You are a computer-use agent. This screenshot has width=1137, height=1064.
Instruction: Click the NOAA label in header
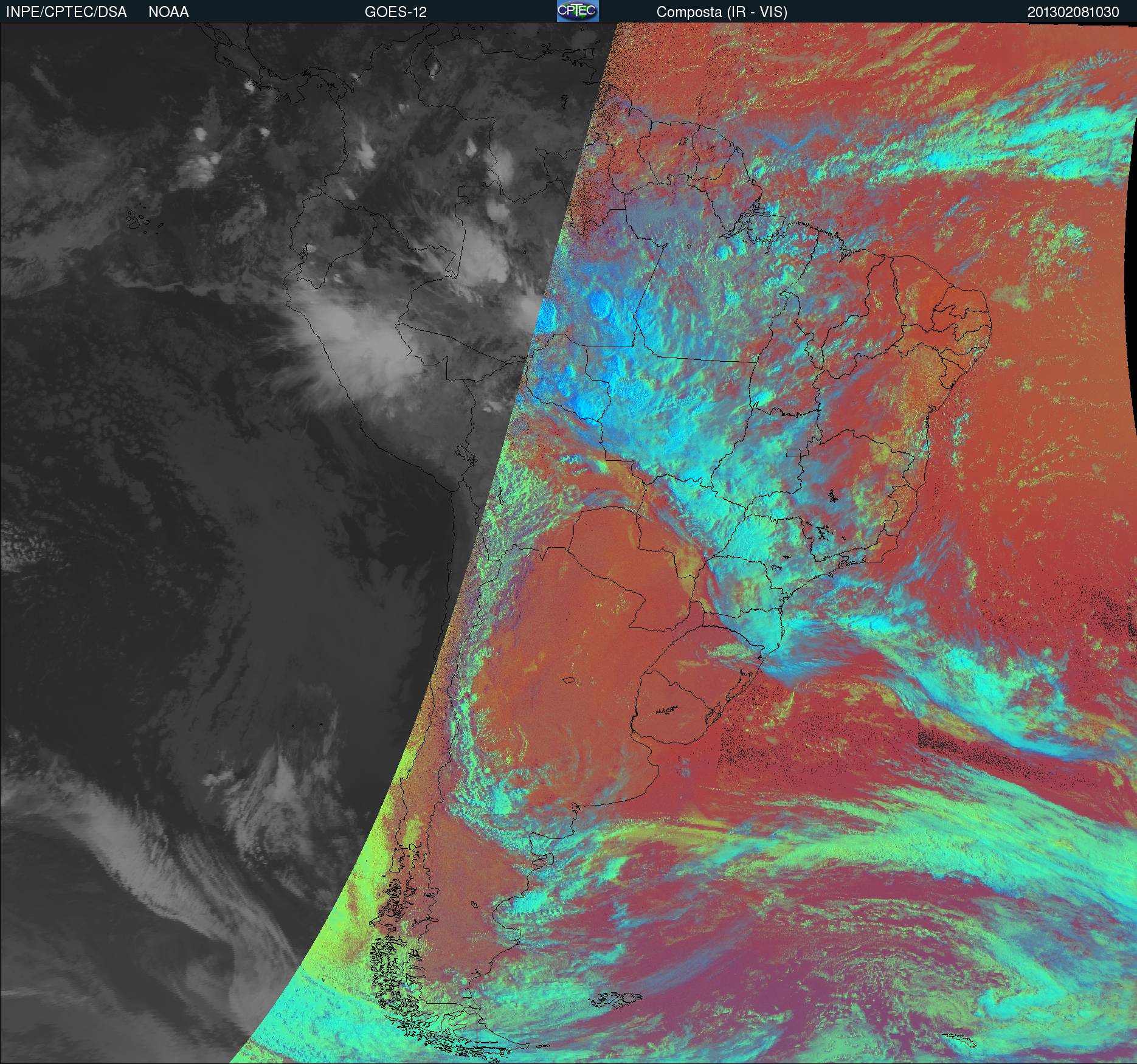point(168,12)
